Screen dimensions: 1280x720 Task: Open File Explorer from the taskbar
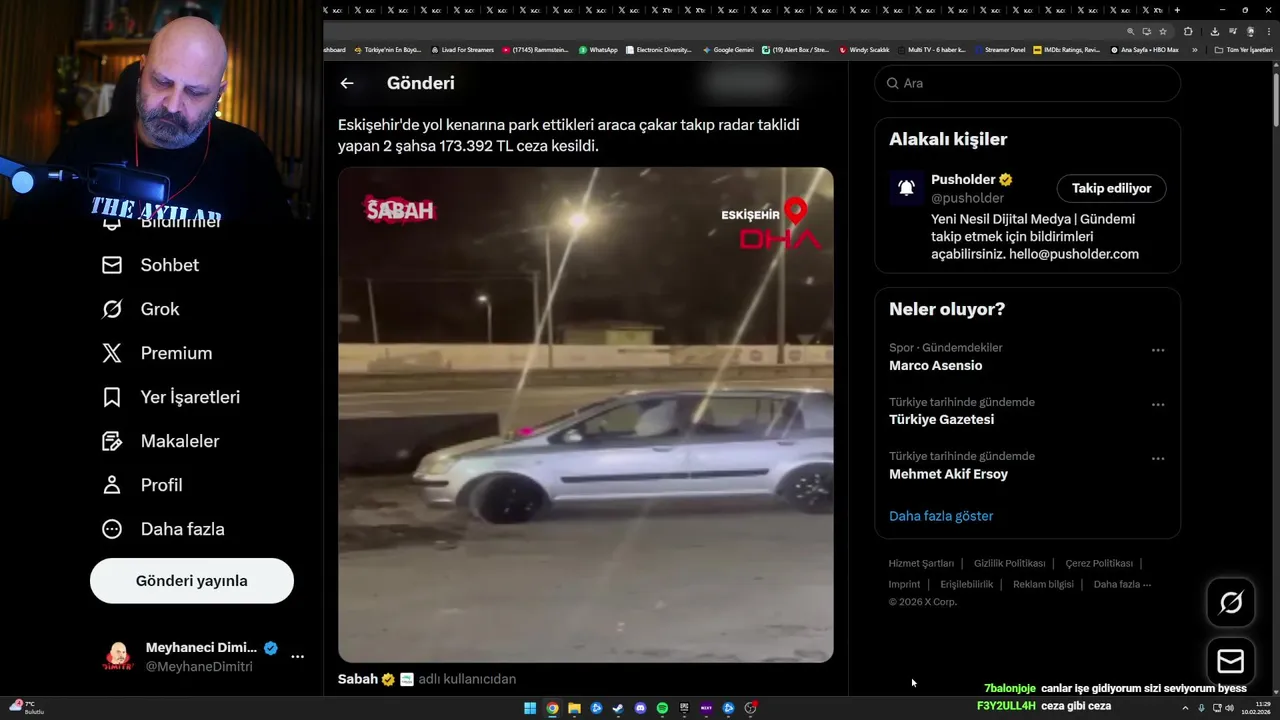(574, 708)
